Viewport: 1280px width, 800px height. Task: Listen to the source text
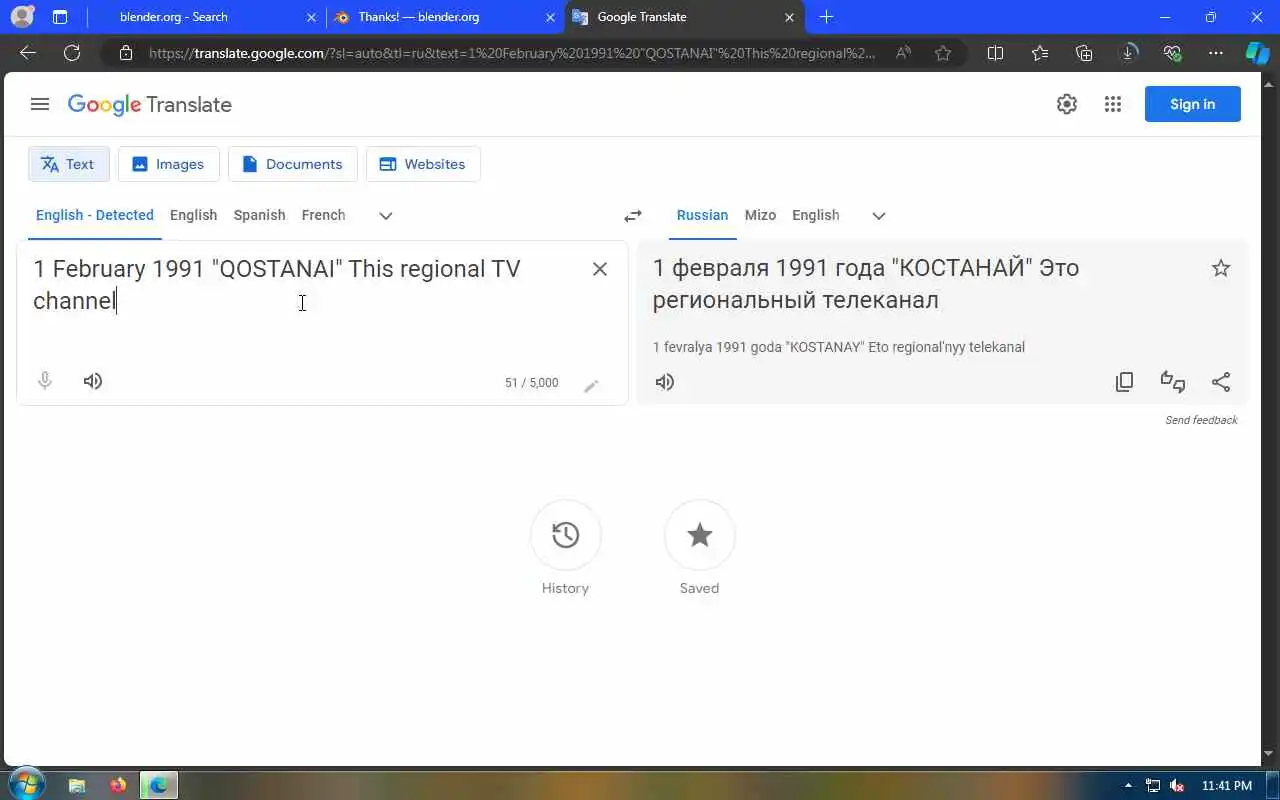[x=93, y=381]
